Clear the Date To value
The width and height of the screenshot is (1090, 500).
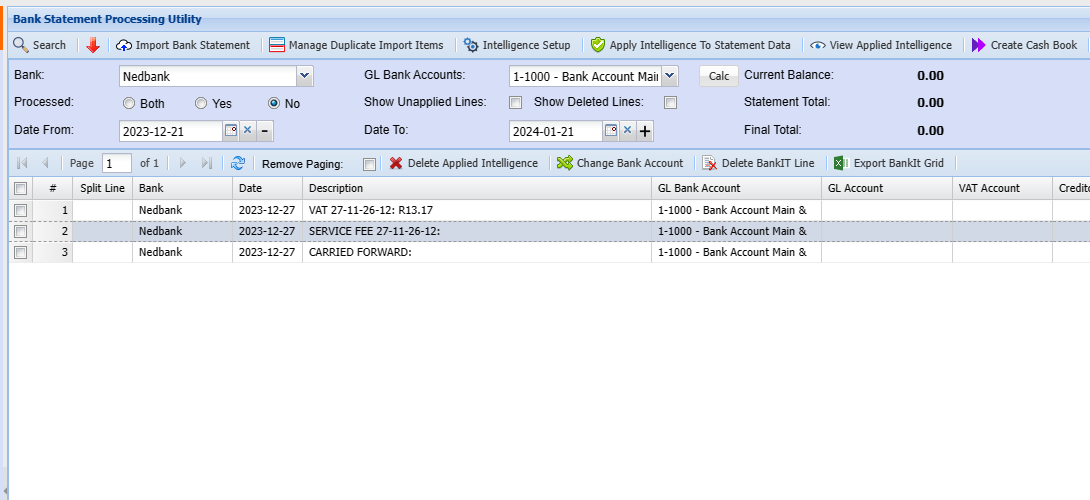(x=627, y=130)
